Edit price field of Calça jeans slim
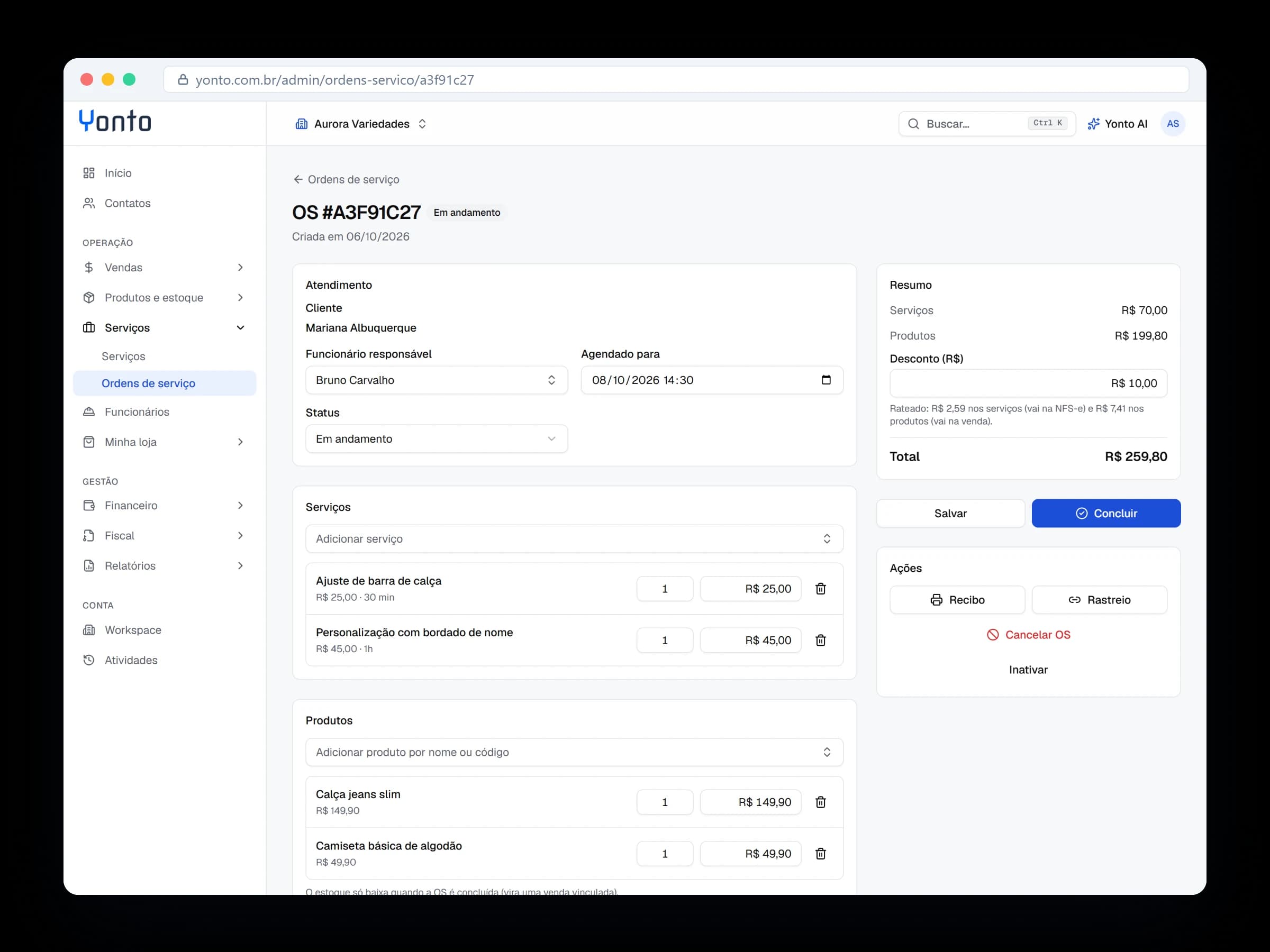This screenshot has width=1270, height=952. point(750,802)
